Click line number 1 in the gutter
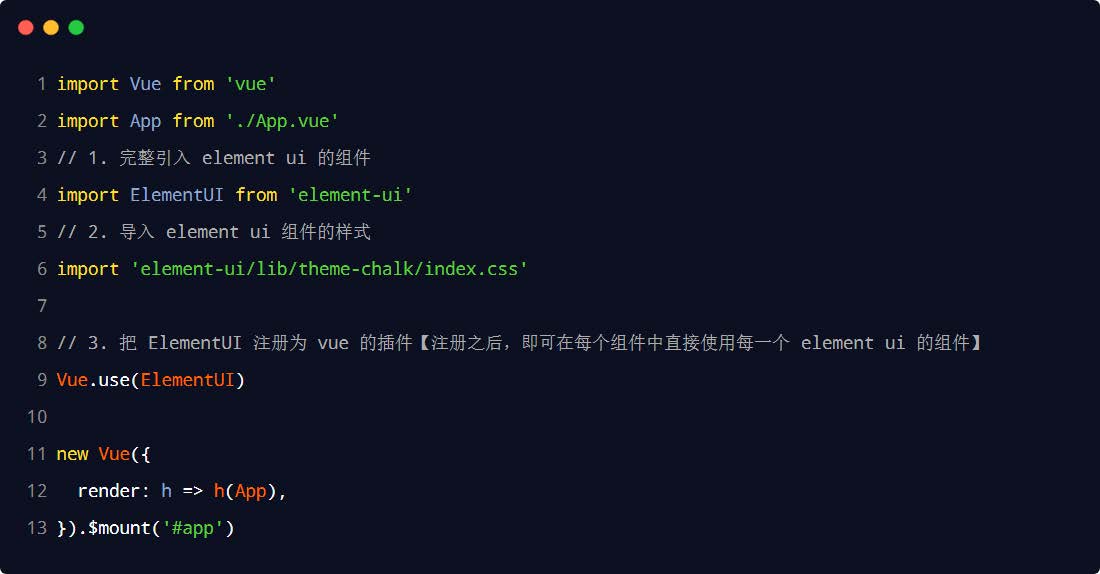 [41, 84]
